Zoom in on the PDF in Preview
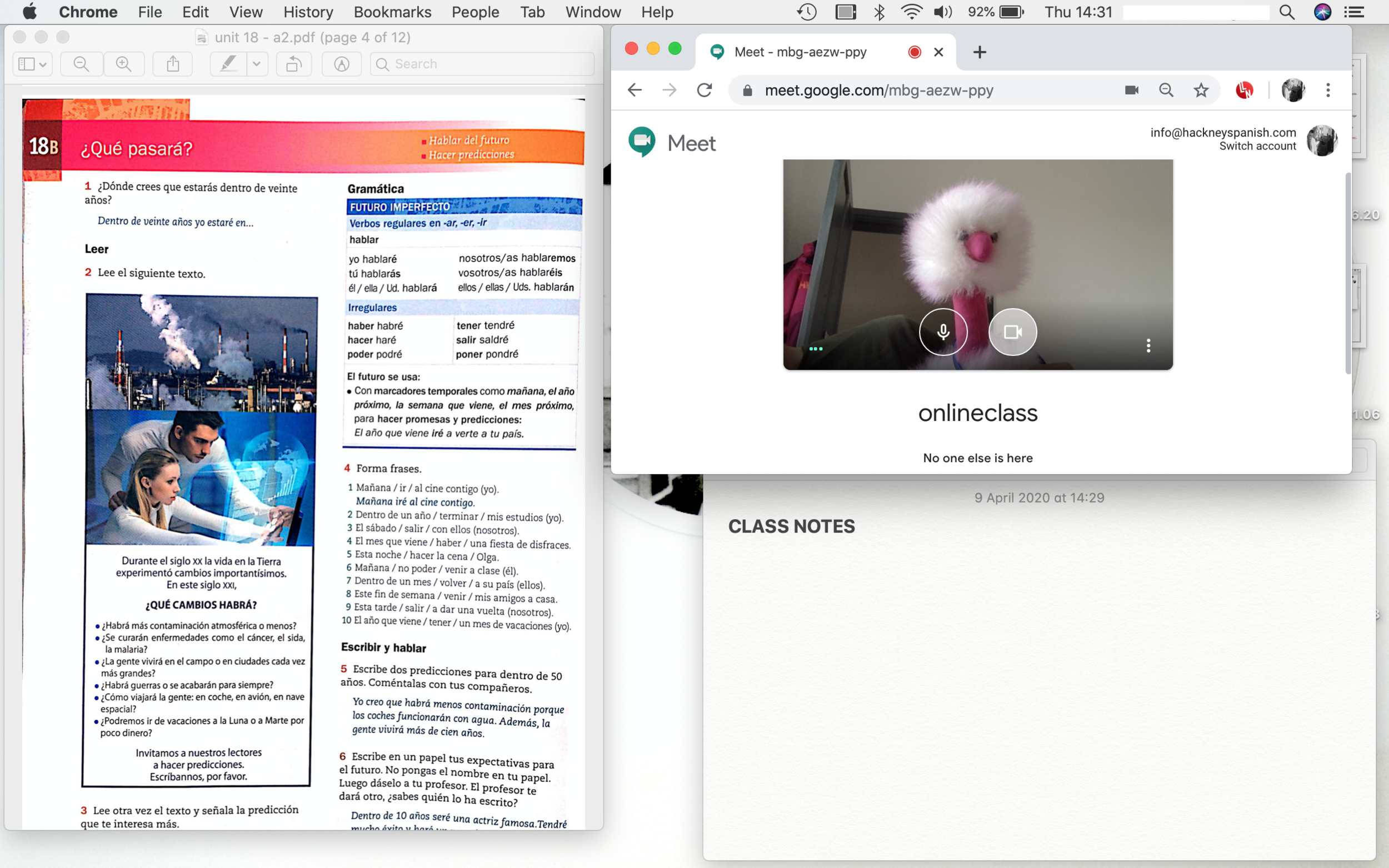1389x868 pixels. click(123, 64)
